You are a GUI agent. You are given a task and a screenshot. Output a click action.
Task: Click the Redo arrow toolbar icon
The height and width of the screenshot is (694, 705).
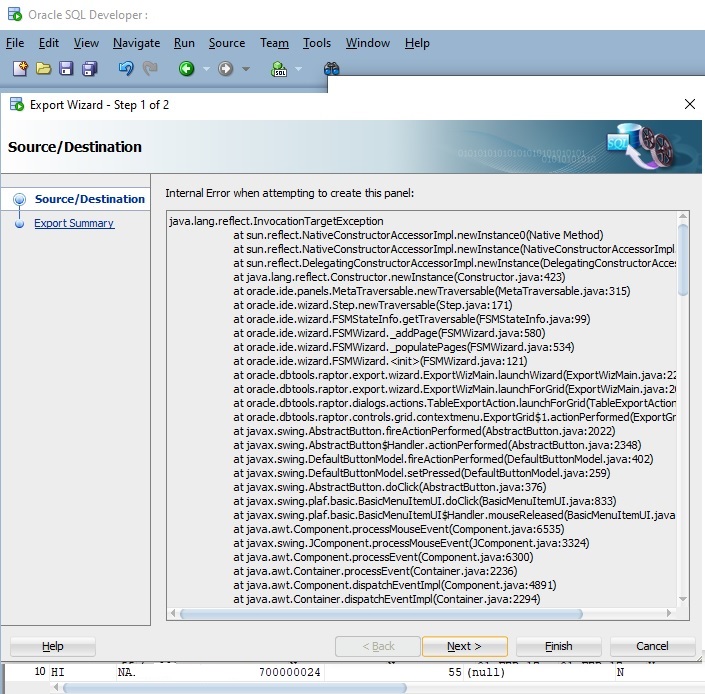click(x=150, y=69)
